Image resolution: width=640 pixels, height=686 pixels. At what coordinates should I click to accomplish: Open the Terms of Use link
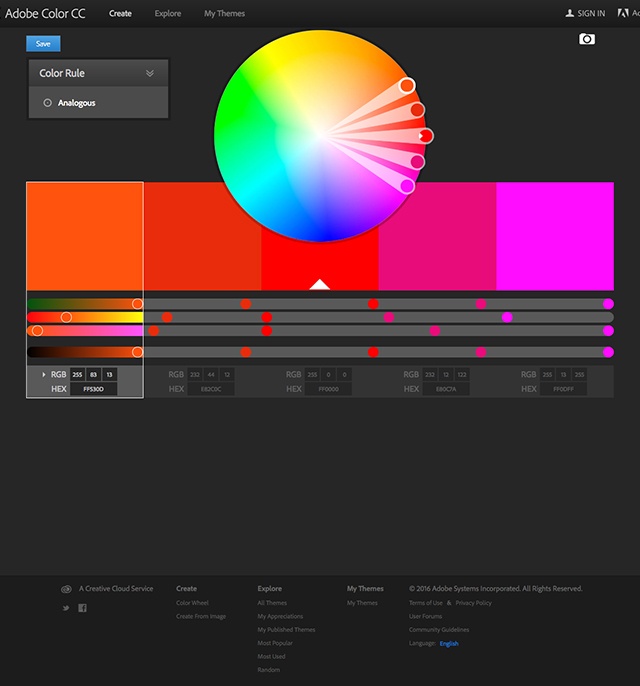tap(426, 602)
